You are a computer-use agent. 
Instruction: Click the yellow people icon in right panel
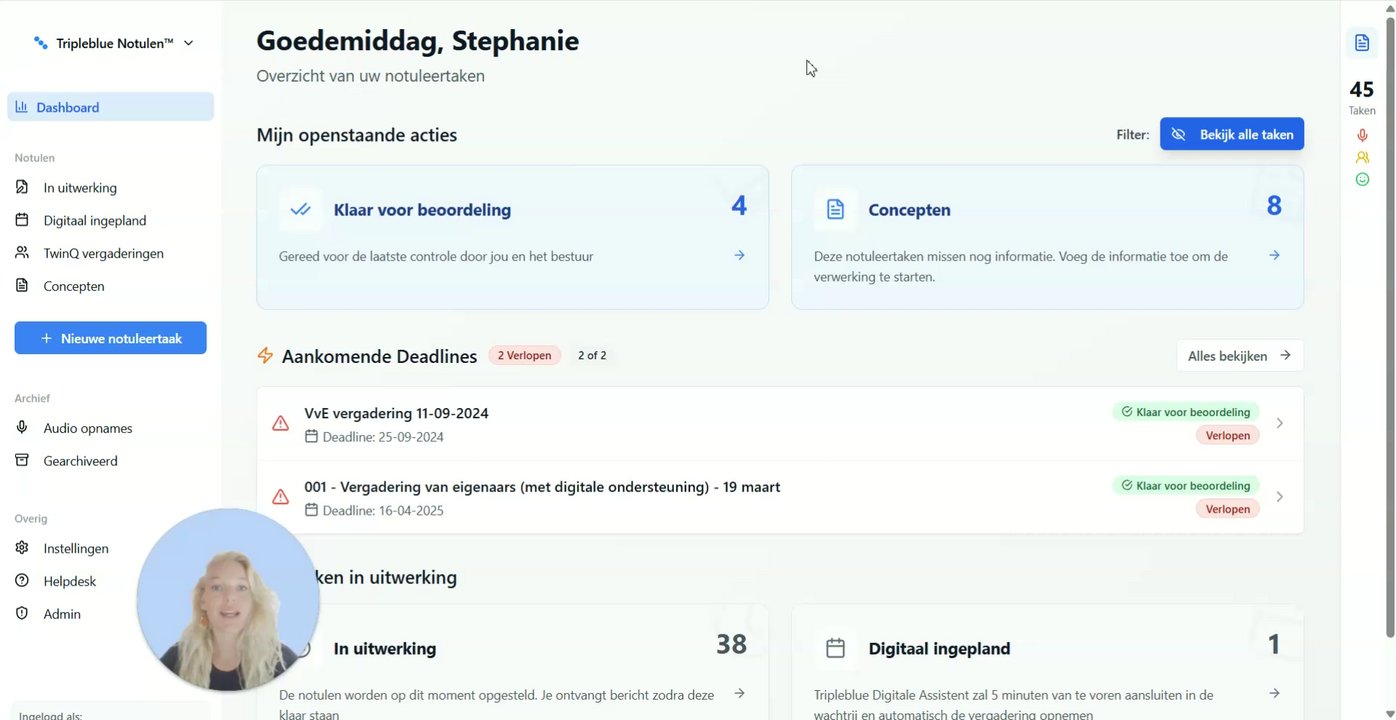[1362, 157]
